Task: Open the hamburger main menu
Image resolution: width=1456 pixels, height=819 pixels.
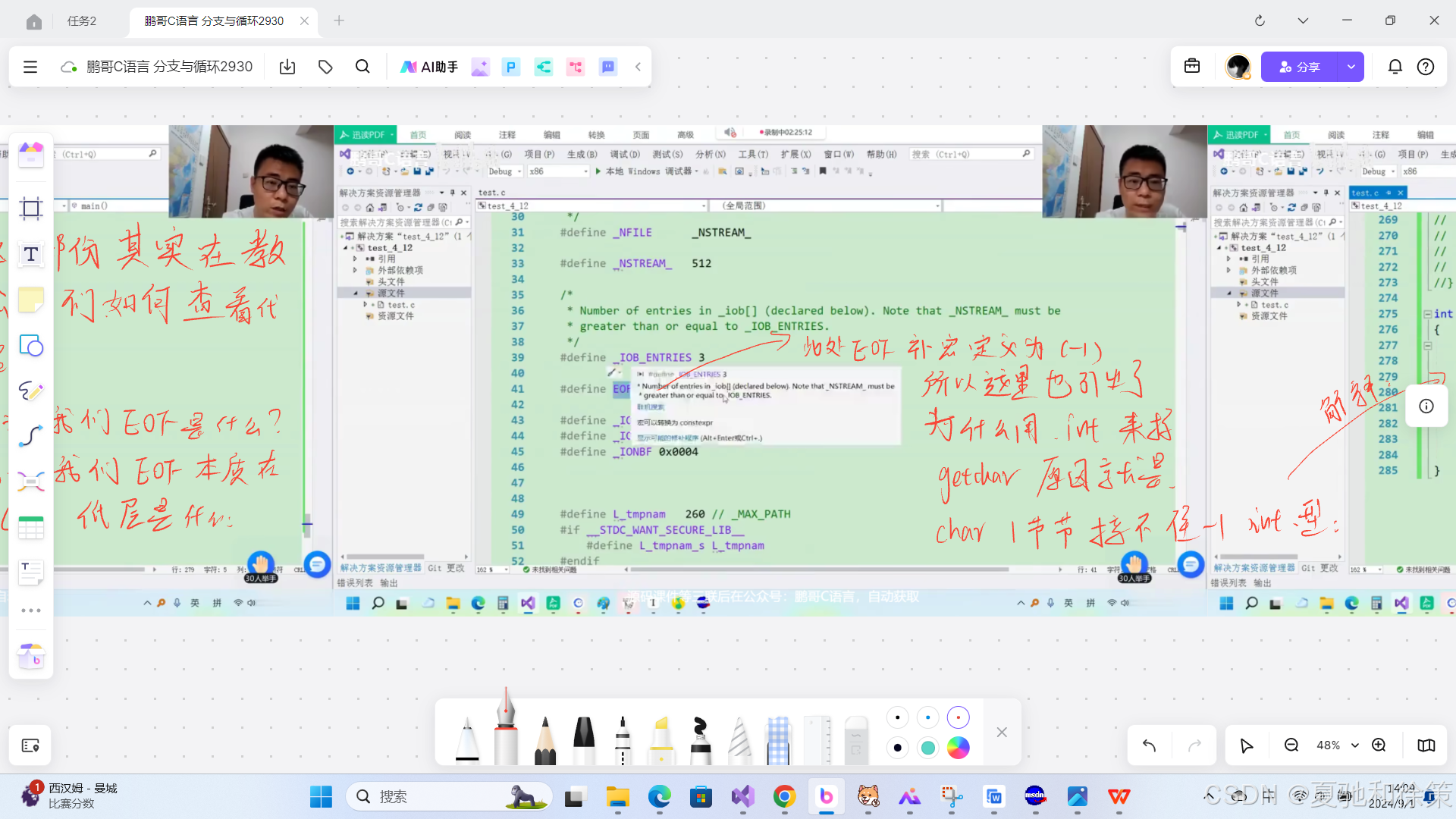Action: (x=30, y=67)
